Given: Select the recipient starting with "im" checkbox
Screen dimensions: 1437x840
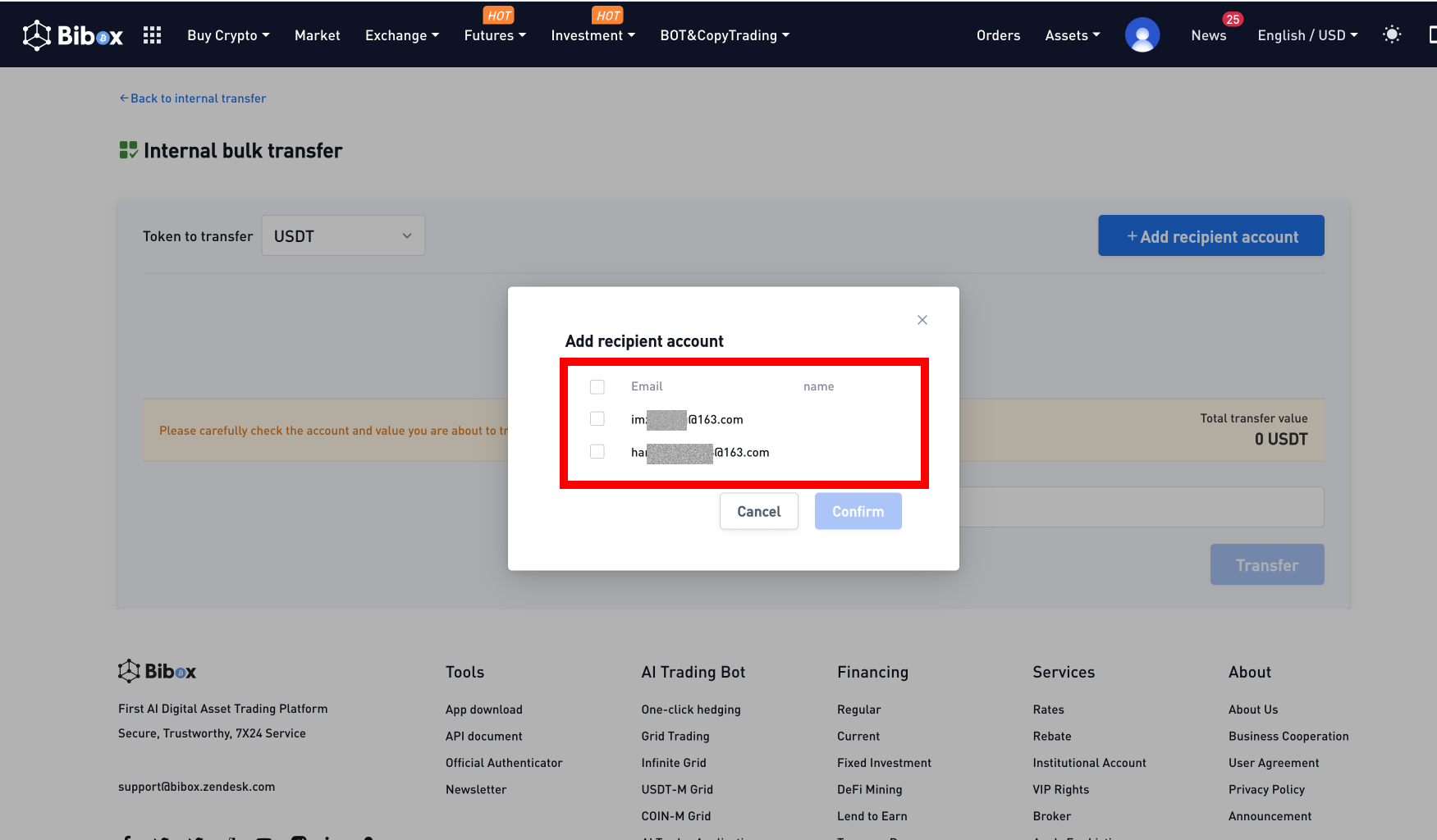Looking at the screenshot, I should point(597,419).
